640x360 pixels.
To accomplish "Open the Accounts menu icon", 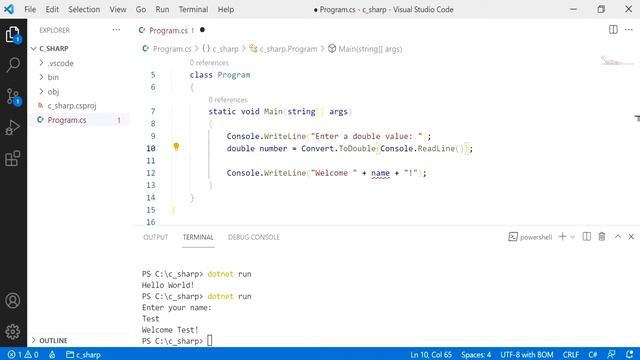I will tap(13, 300).
